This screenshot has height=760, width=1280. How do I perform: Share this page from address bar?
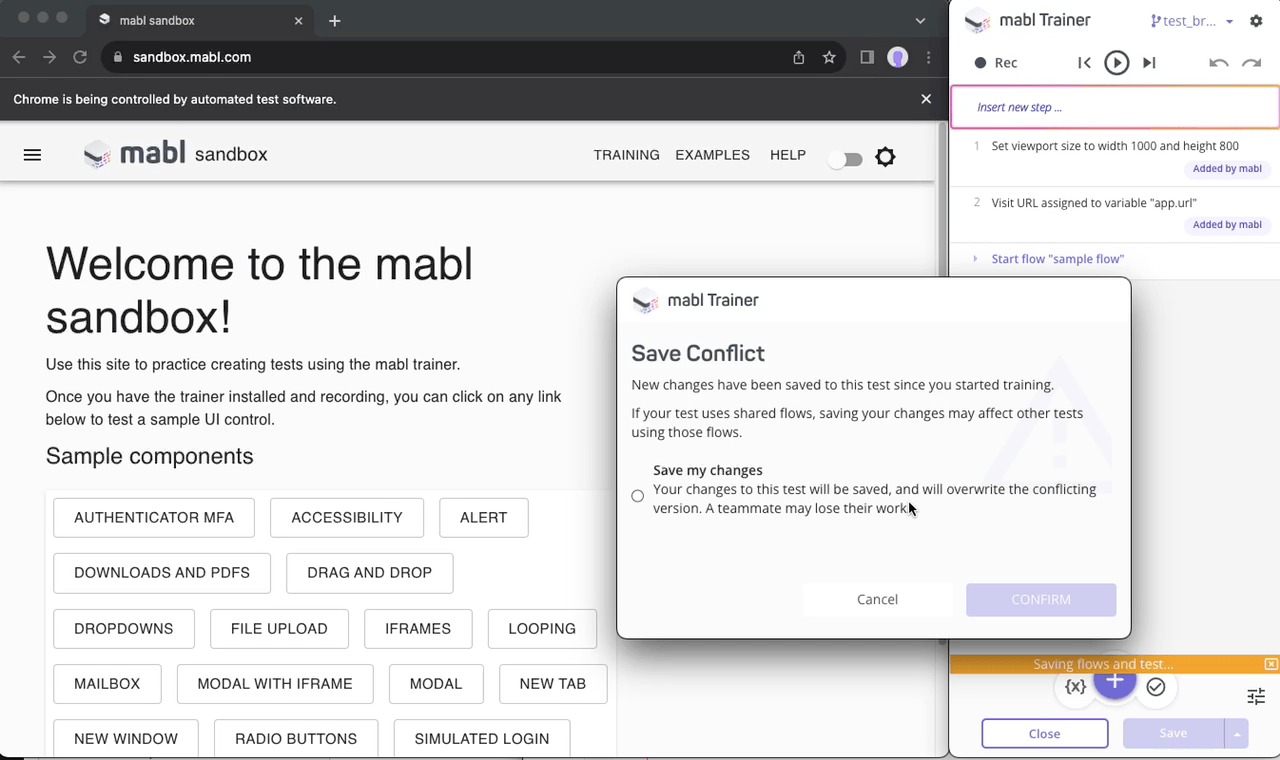pyautogui.click(x=799, y=57)
